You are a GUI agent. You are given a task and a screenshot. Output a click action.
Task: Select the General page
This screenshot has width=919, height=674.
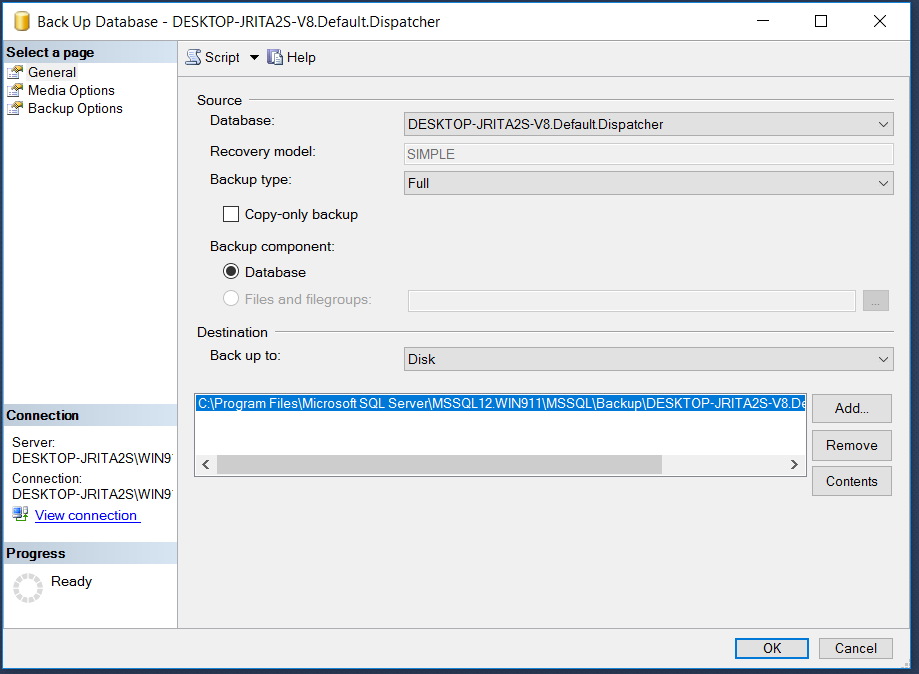[52, 72]
